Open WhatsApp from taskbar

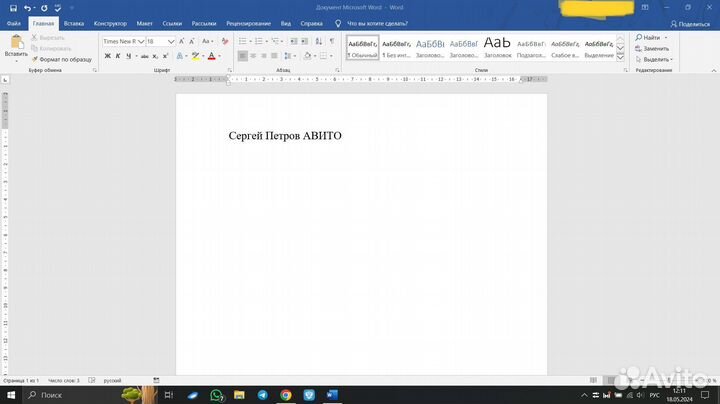(217, 395)
